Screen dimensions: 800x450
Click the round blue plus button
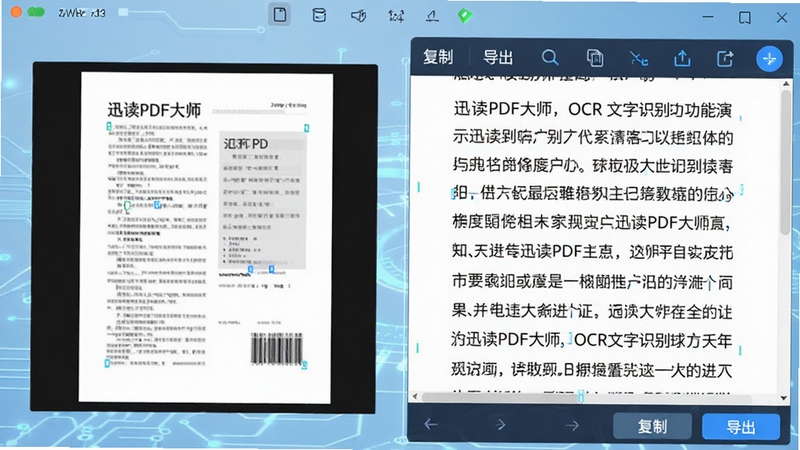point(769,59)
